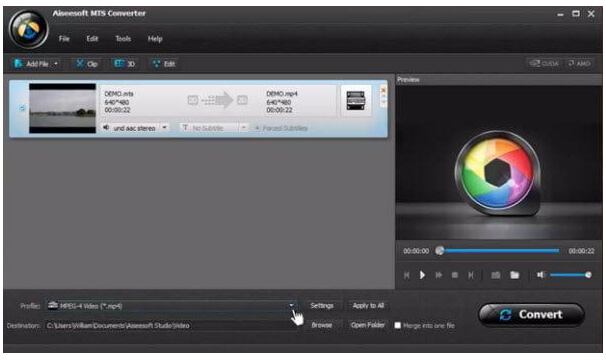This screenshot has height=361, width=606.
Task: Take a snapshot of the preview
Action: (495, 275)
